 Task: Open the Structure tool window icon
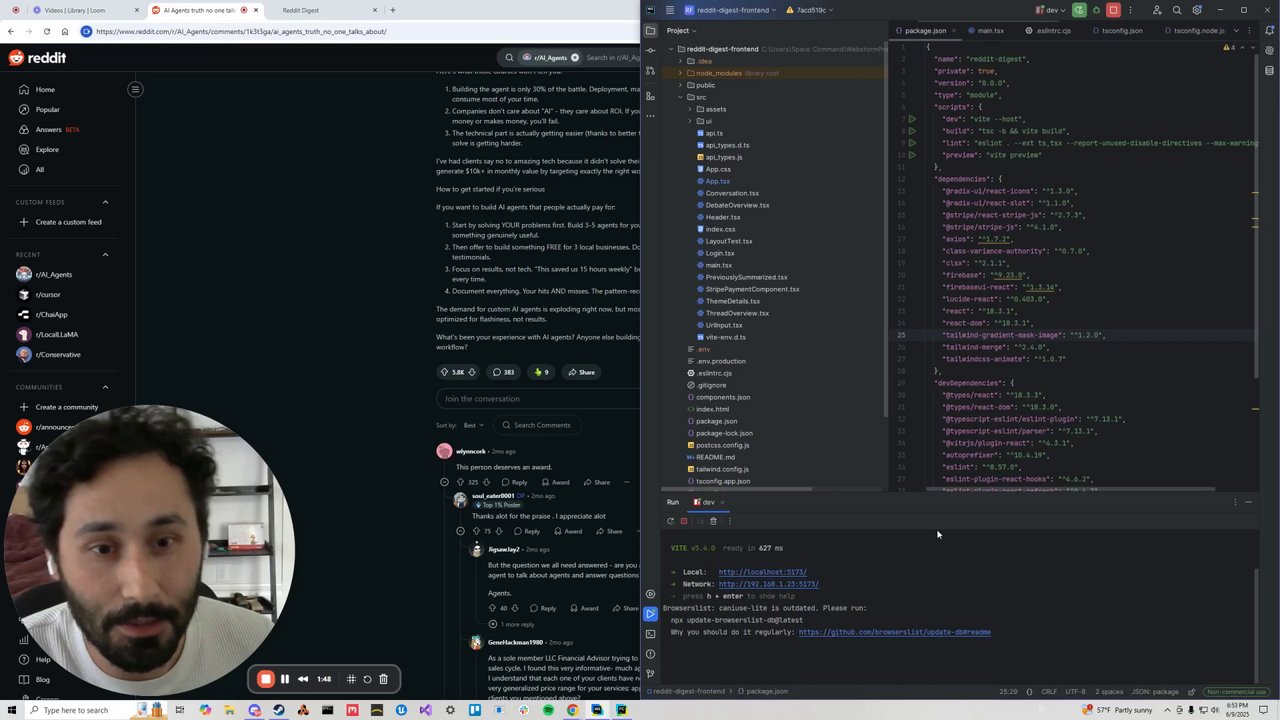point(650,95)
